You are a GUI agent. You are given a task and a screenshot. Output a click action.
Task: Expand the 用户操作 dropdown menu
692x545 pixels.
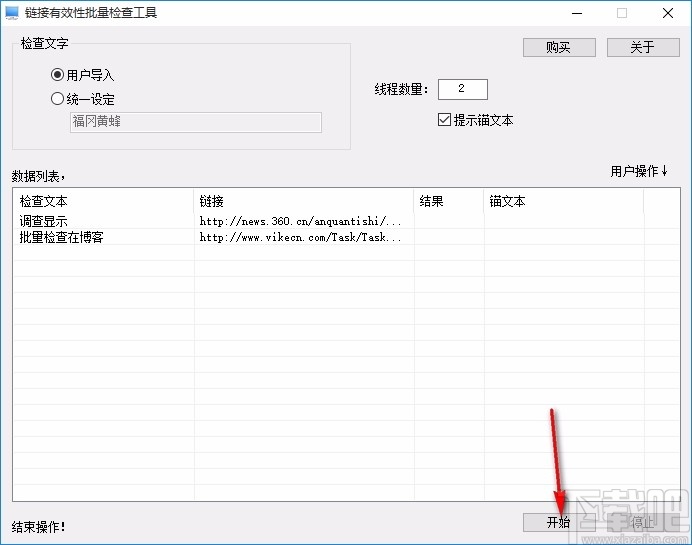(639, 171)
